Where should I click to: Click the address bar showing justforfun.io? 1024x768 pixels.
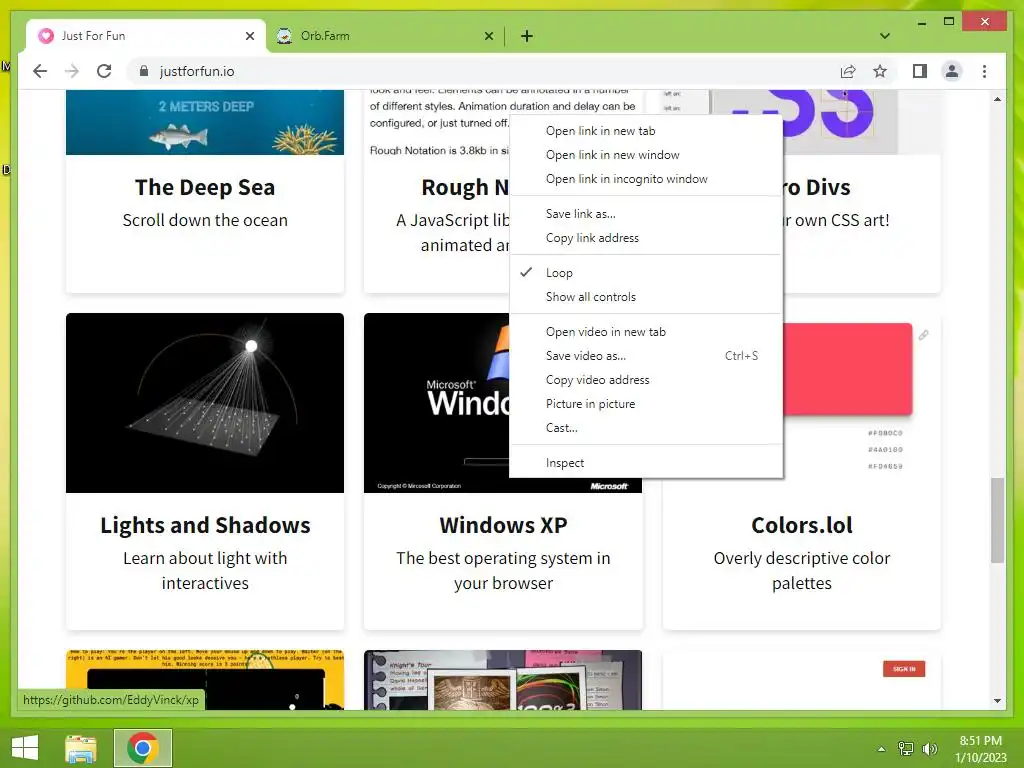[483, 71]
